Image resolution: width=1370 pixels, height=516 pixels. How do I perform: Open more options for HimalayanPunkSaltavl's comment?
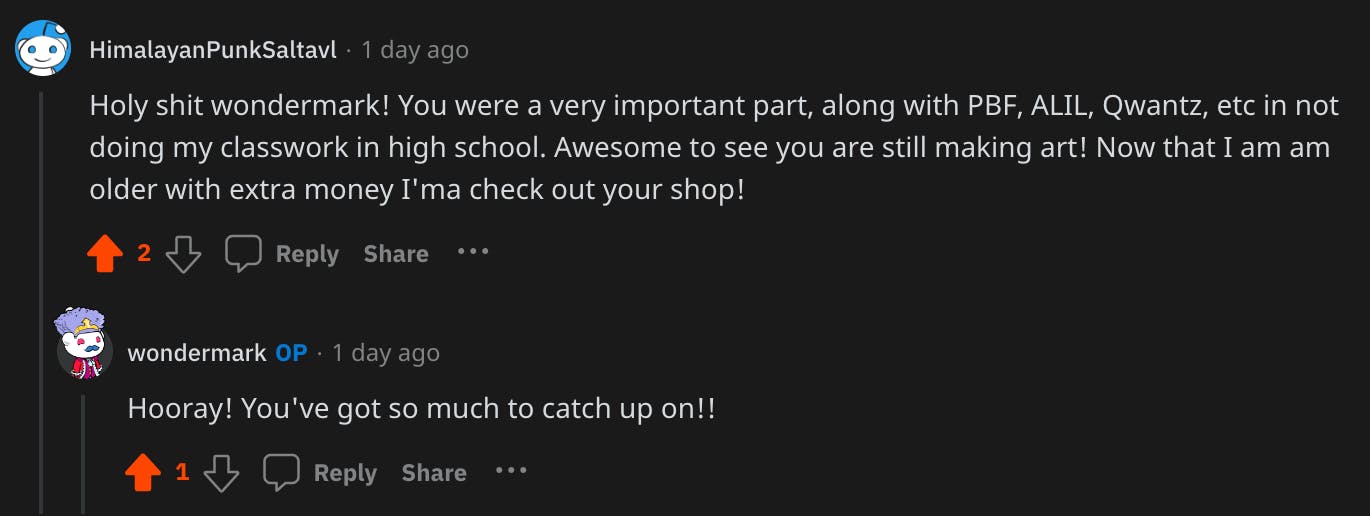473,252
